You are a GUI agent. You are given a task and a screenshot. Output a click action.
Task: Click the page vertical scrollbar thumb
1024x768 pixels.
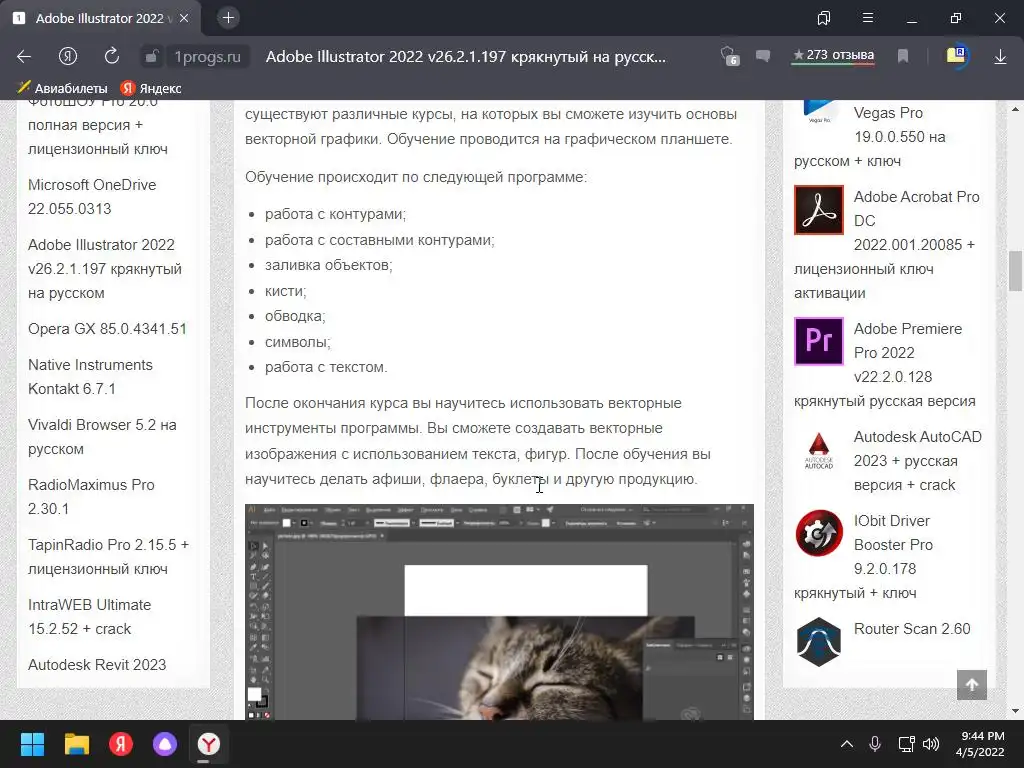[1016, 270]
